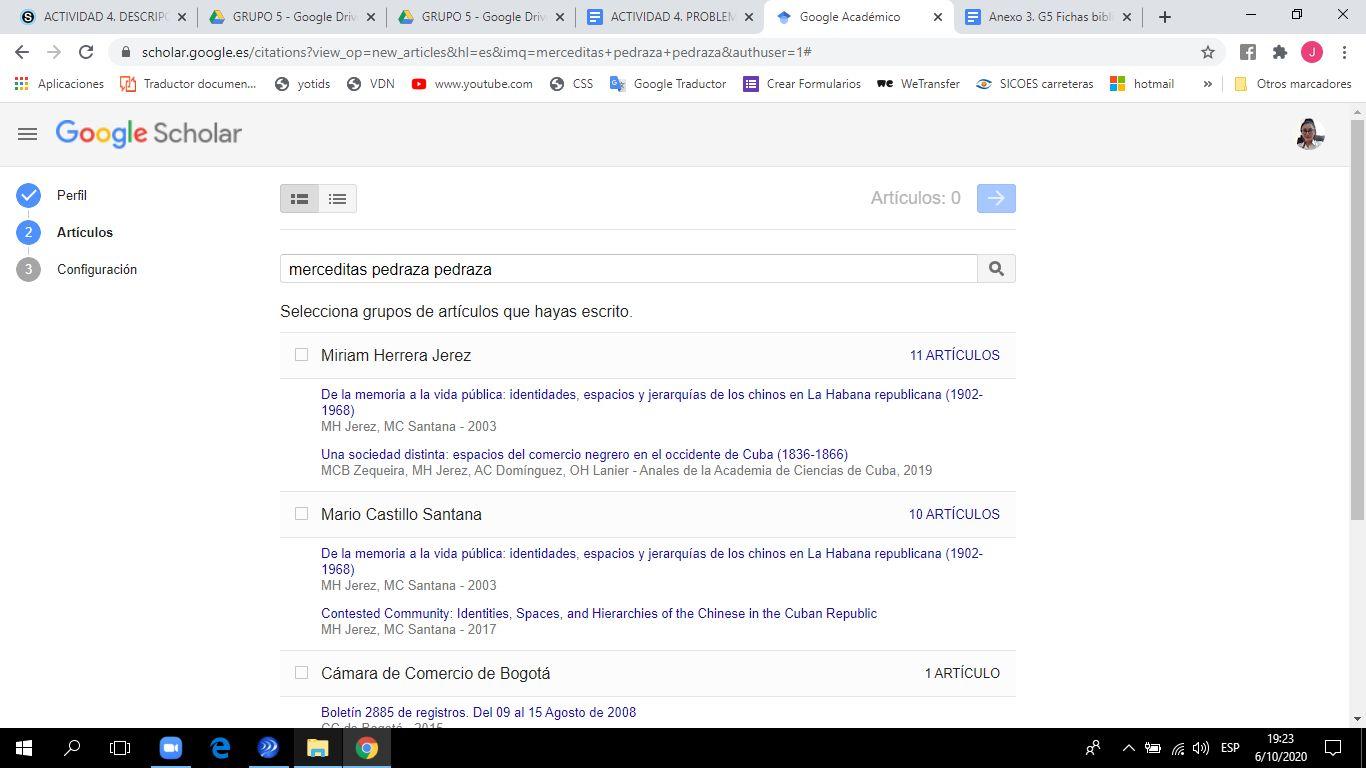Close the Google Académico tab
1366x768 pixels.
[x=938, y=17]
